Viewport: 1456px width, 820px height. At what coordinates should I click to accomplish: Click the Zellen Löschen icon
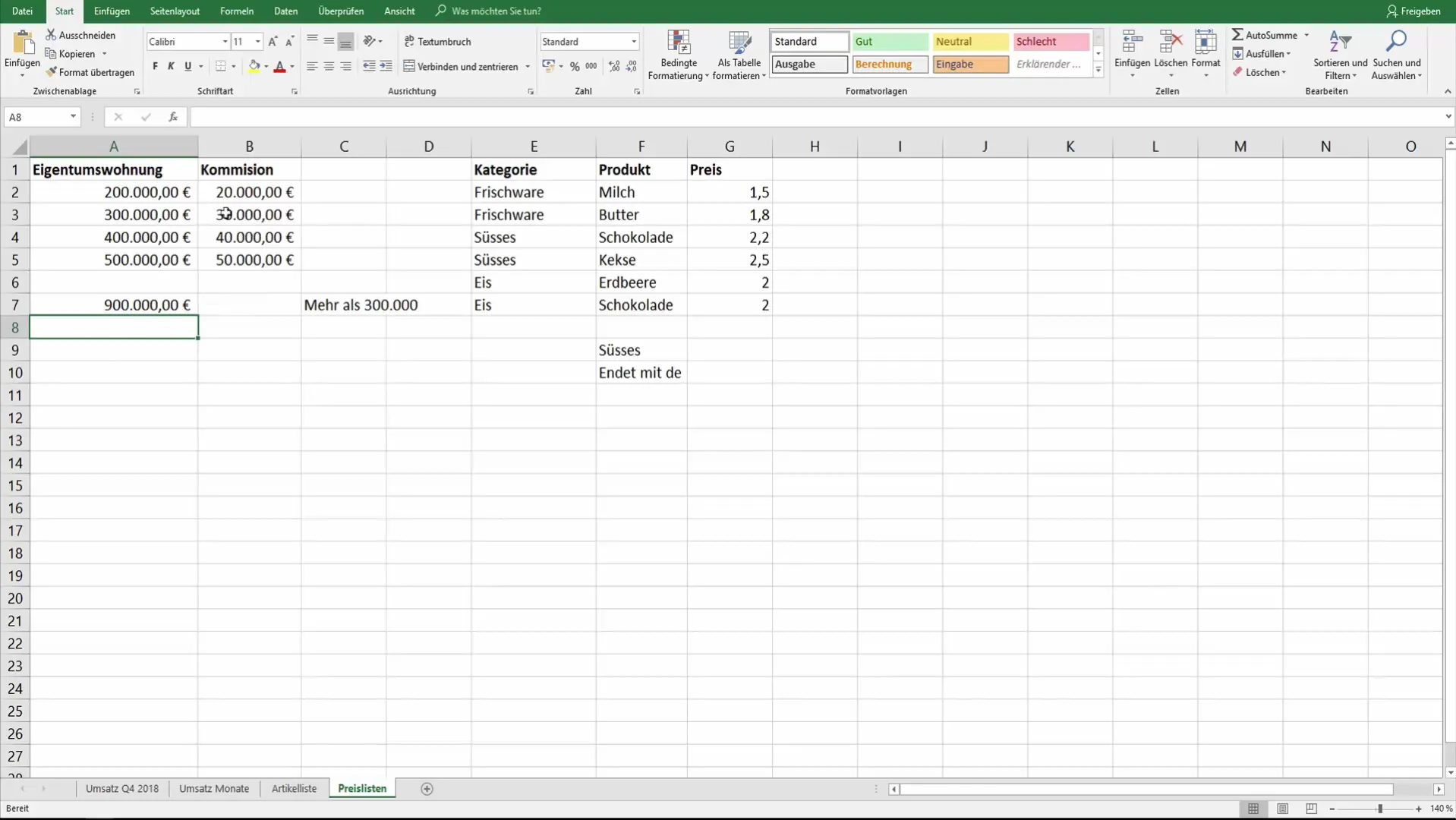coord(1171,43)
